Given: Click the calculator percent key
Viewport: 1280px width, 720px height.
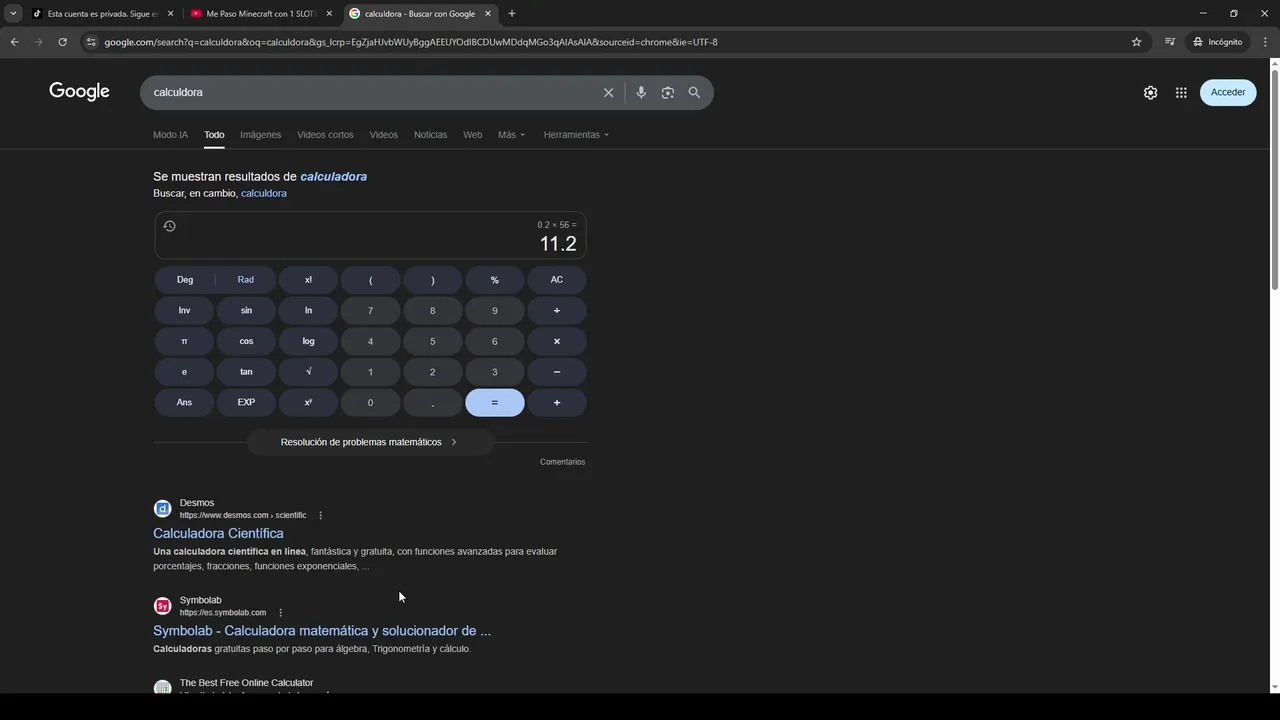Looking at the screenshot, I should tap(494, 280).
